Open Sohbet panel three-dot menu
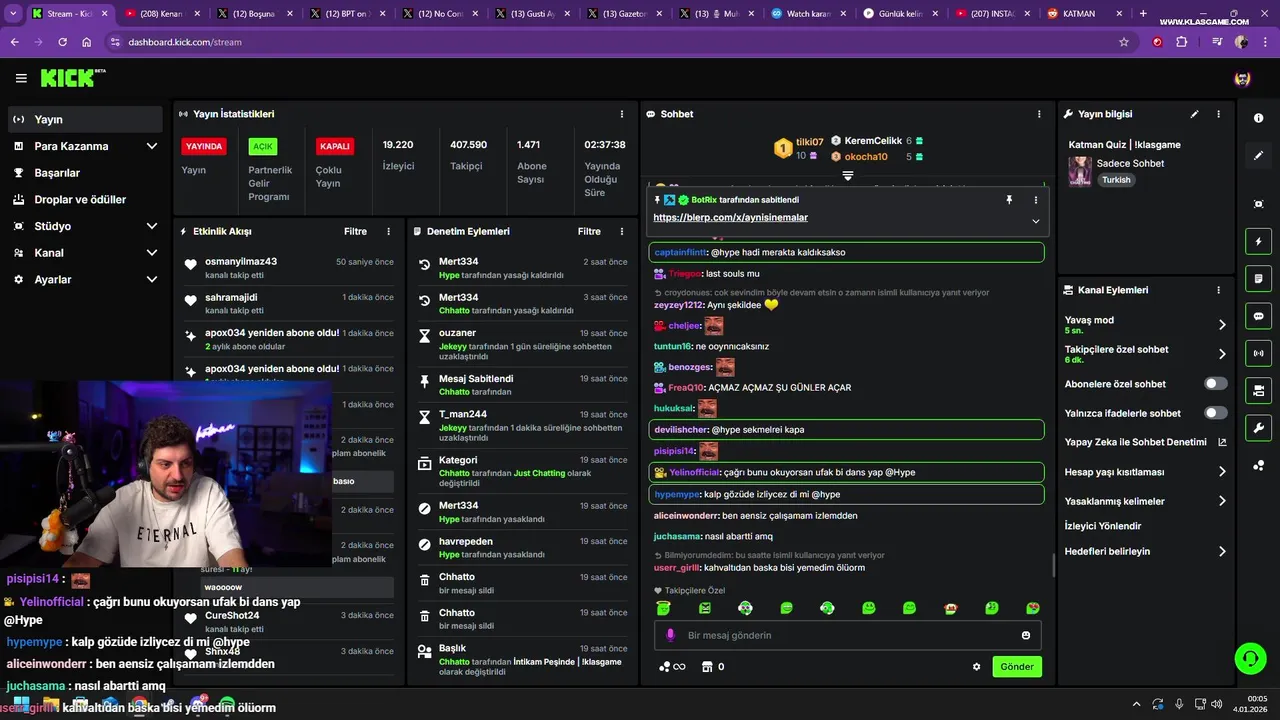Screen dimensions: 1280x720 (1040, 114)
